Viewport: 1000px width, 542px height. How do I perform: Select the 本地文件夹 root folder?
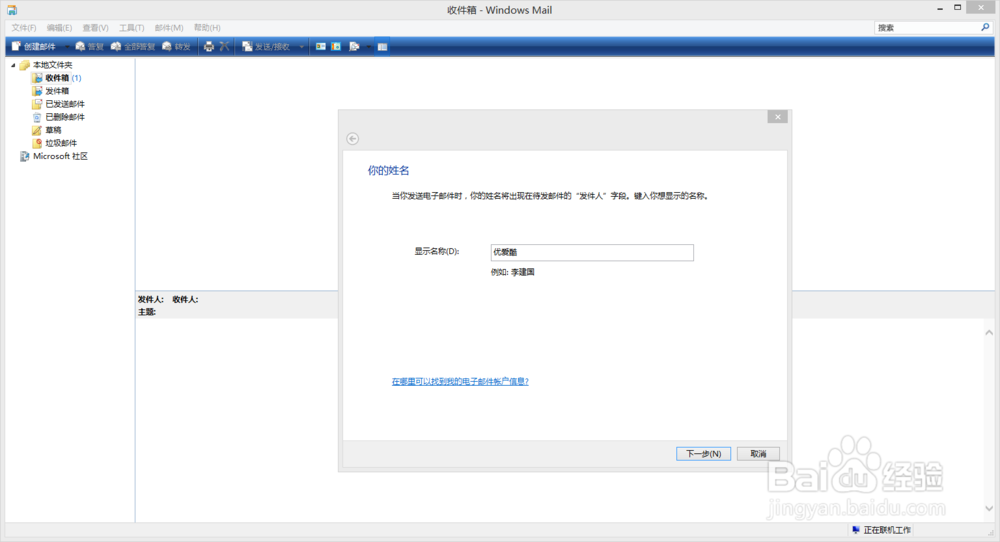click(x=52, y=65)
